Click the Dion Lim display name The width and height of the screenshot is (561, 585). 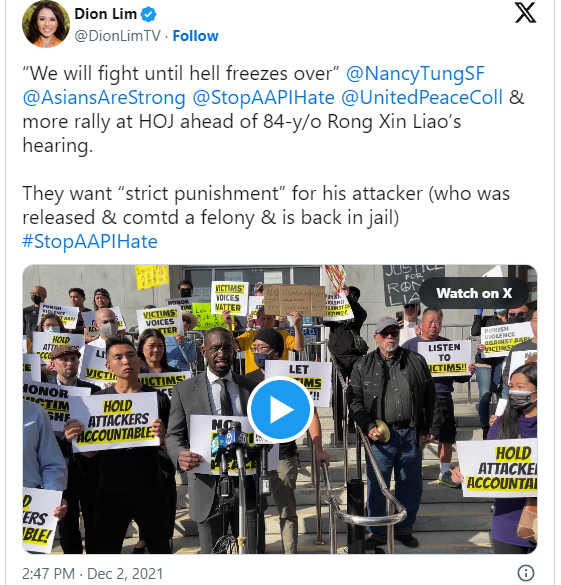106,14
